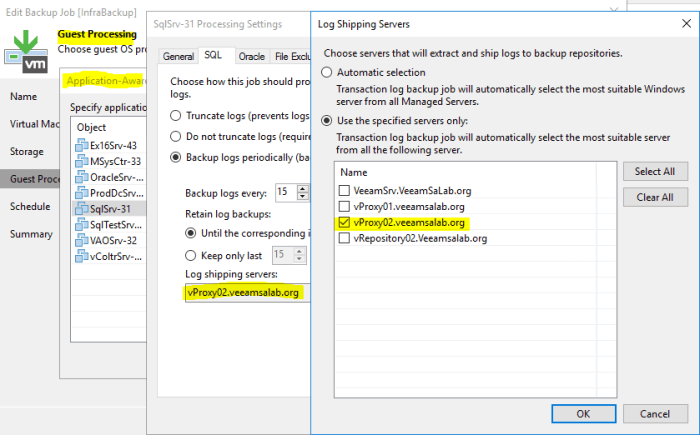The image size is (700, 435).
Task: Open the General tab
Action: point(178,56)
